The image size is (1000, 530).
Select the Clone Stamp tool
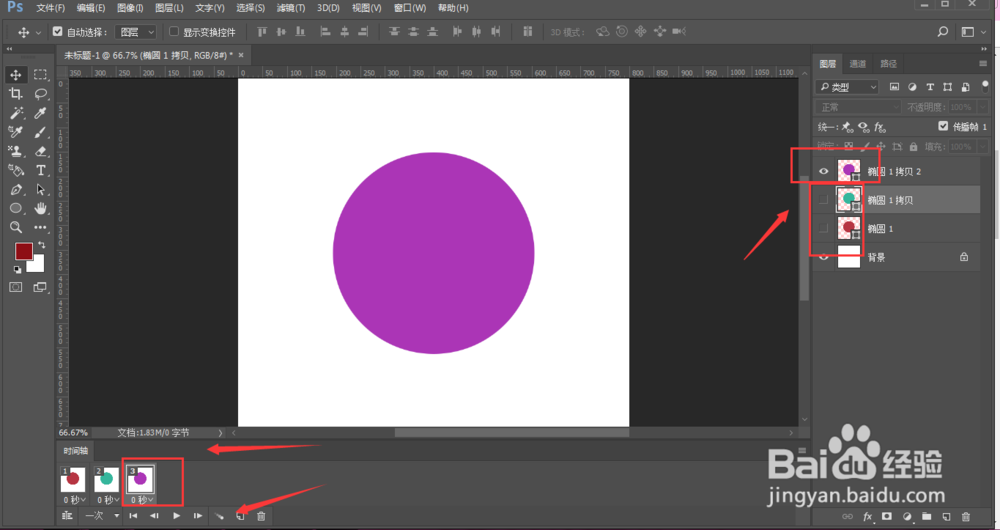tap(16, 152)
